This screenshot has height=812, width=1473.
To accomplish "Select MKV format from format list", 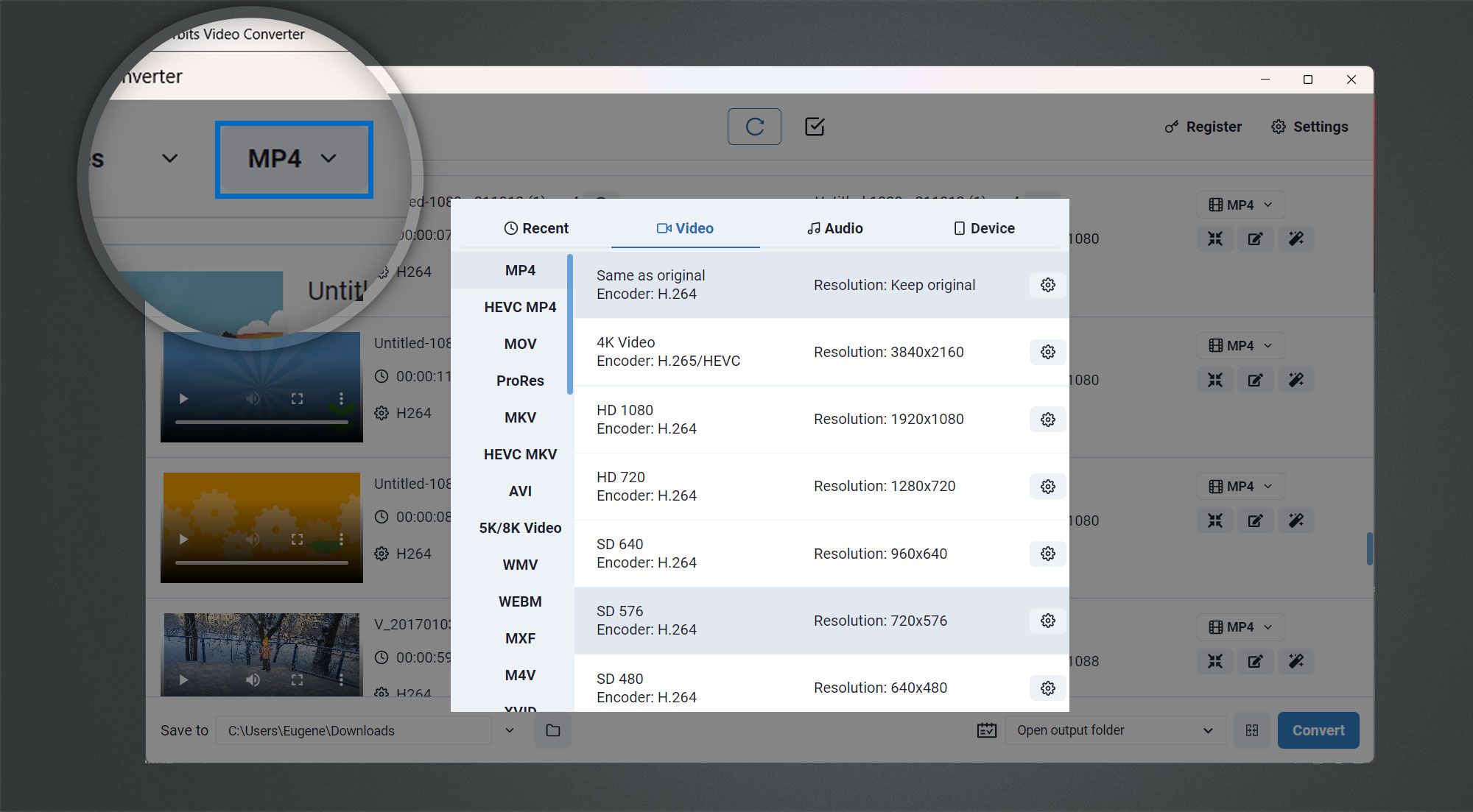I will point(519,417).
